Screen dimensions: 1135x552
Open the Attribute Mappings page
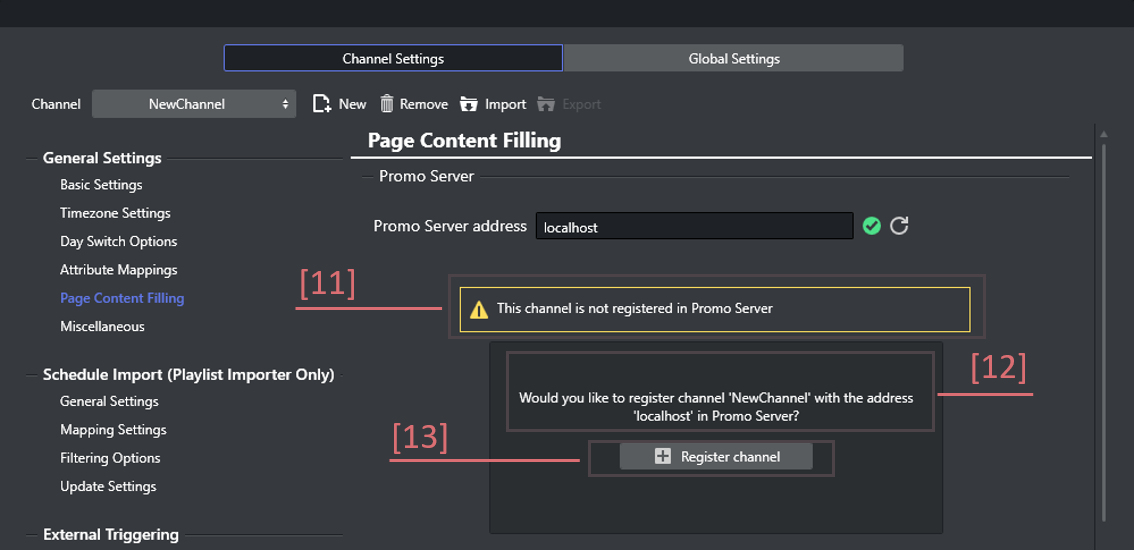tap(118, 270)
